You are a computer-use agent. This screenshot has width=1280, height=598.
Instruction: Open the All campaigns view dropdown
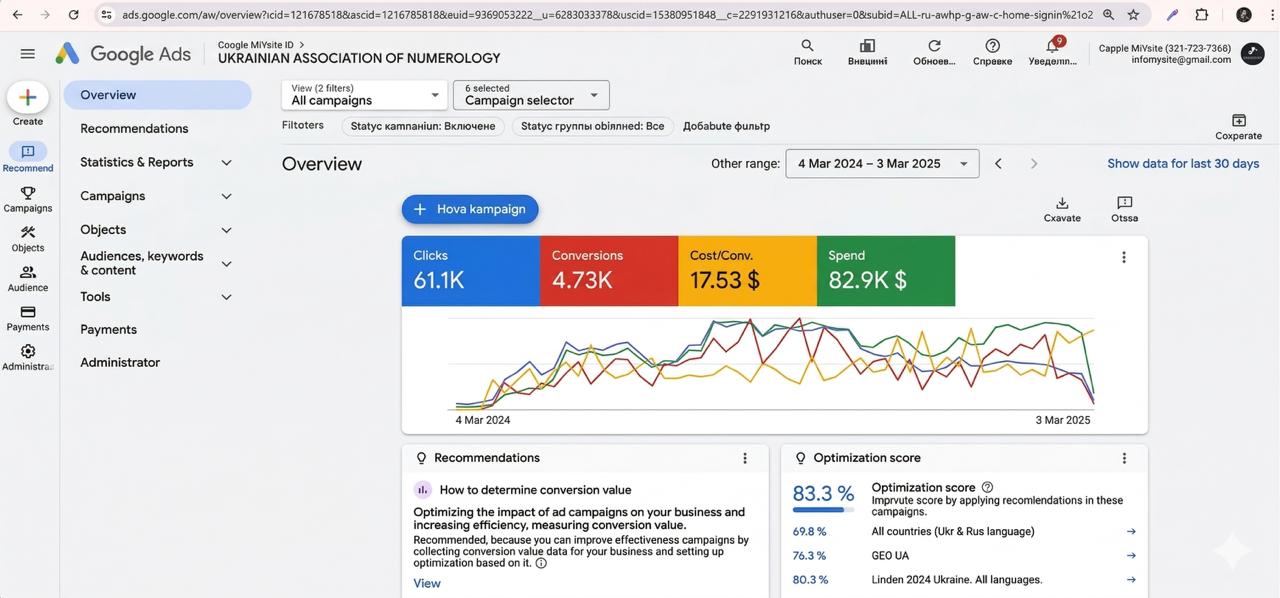click(363, 95)
